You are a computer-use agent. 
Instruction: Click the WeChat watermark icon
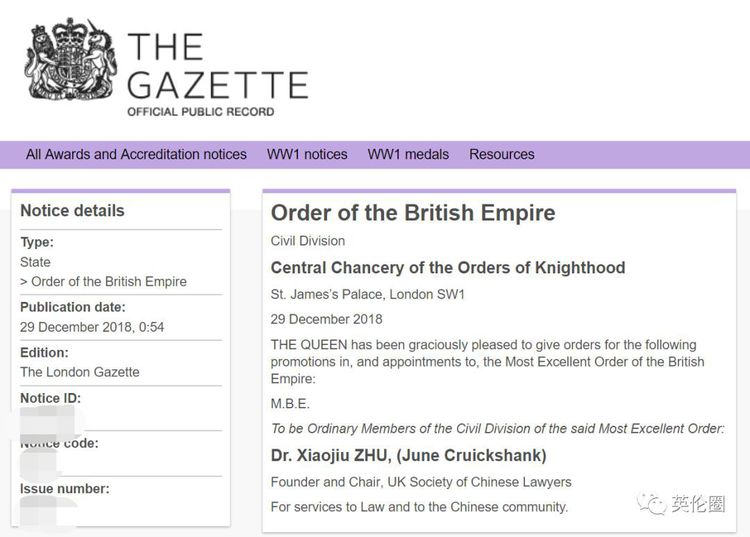(x=652, y=503)
